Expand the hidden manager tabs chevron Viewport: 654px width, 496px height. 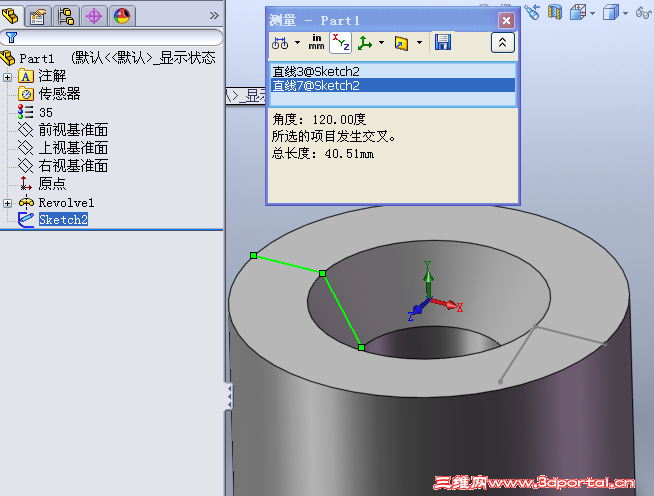214,16
